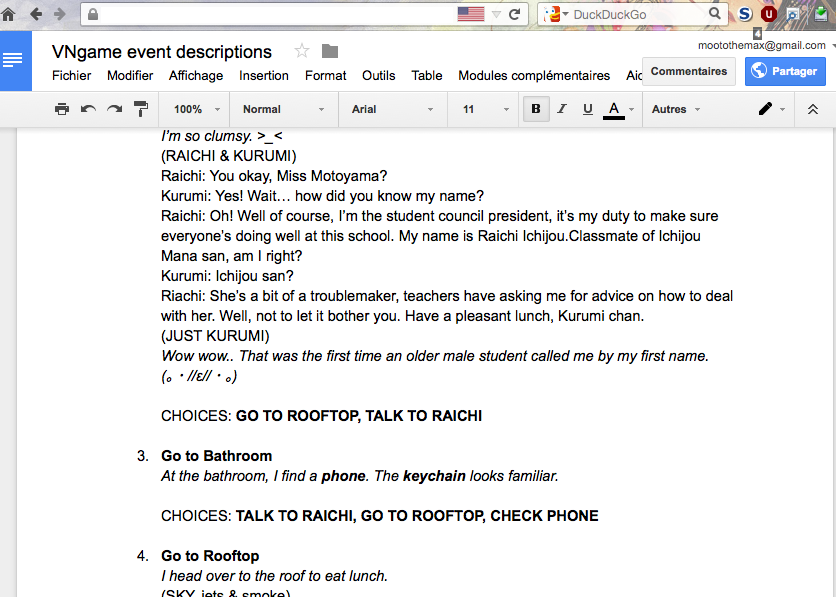
Task: Click the heading "Go to Rooftop"
Action: (x=210, y=556)
